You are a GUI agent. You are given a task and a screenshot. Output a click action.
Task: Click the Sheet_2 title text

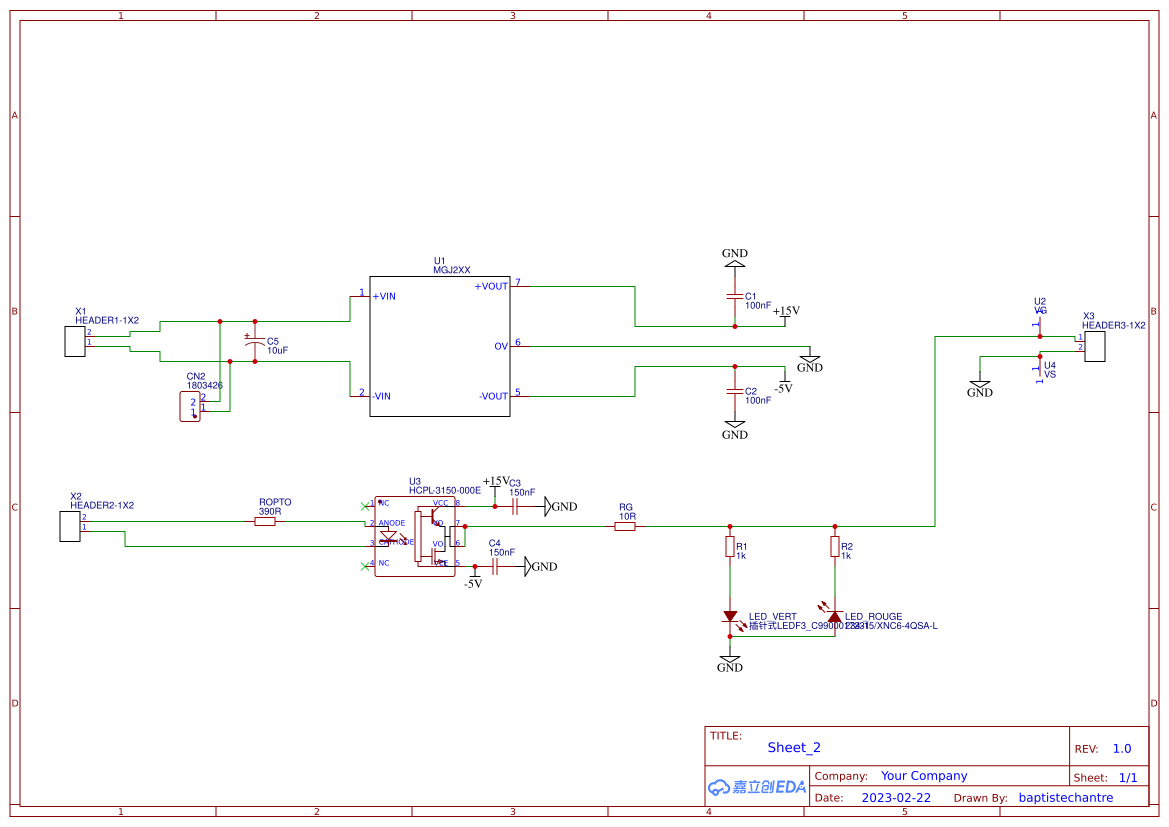793,747
